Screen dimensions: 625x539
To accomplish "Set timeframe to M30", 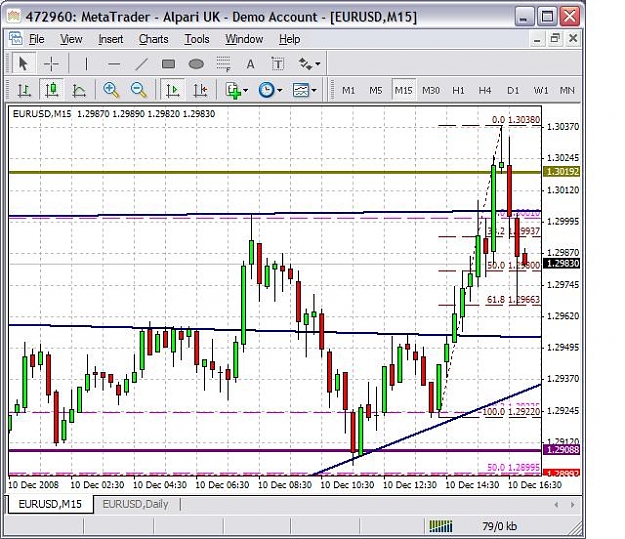I will click(431, 90).
